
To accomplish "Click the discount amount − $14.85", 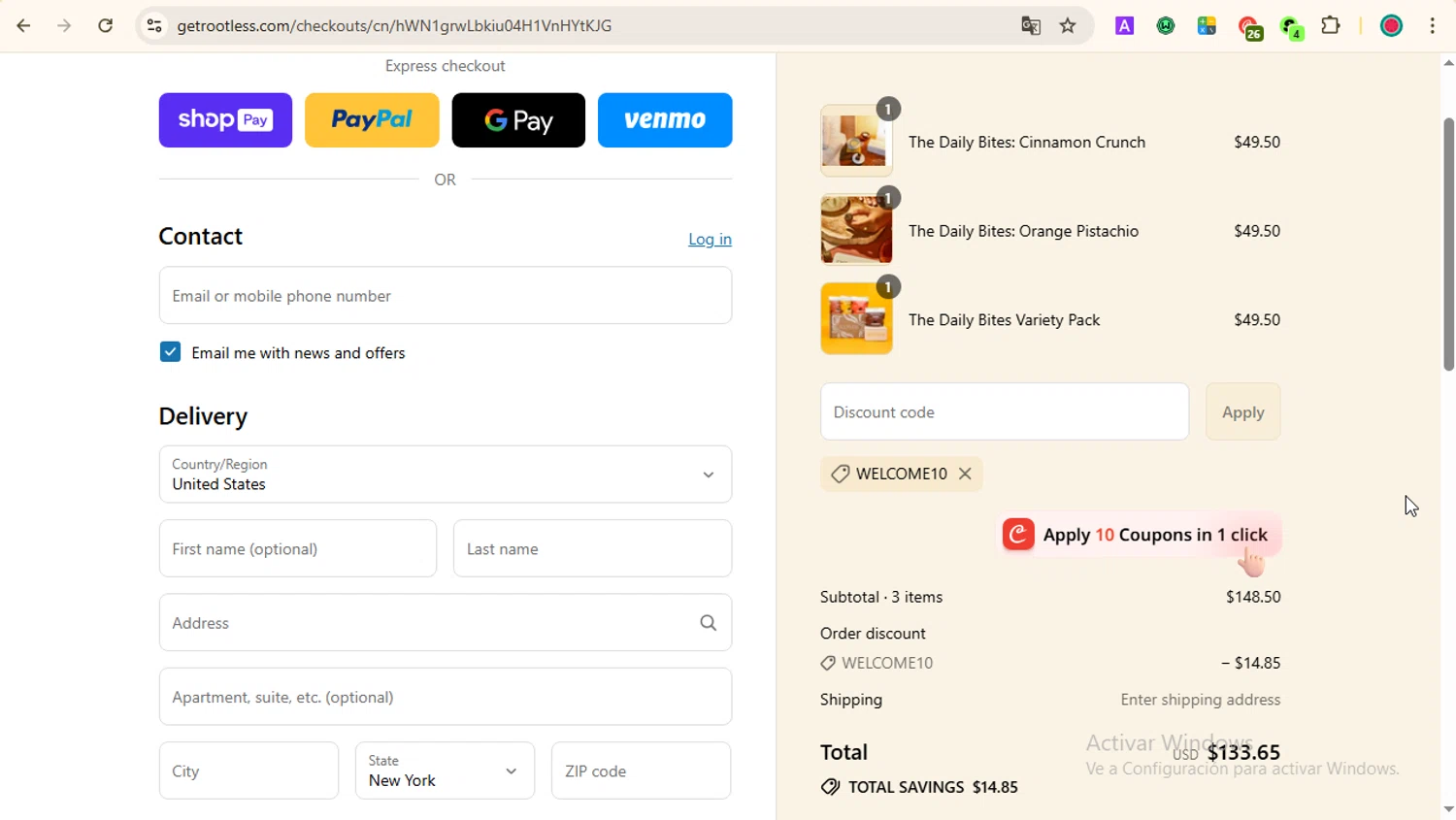I will (1250, 664).
